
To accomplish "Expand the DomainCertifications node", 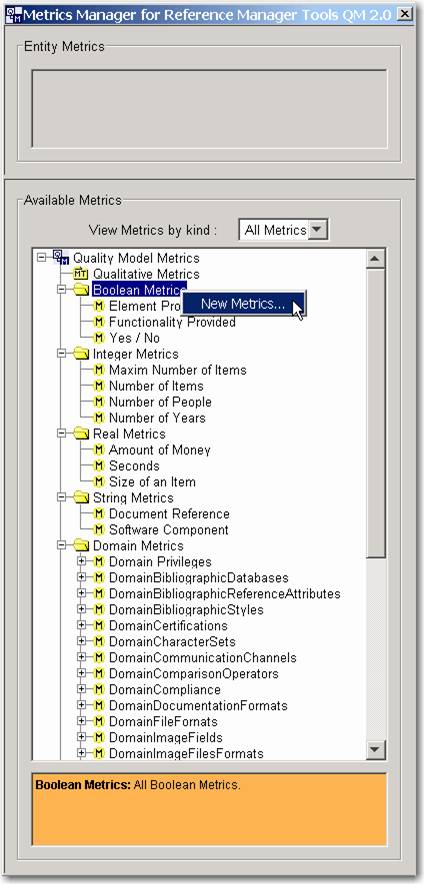I will pos(82,626).
